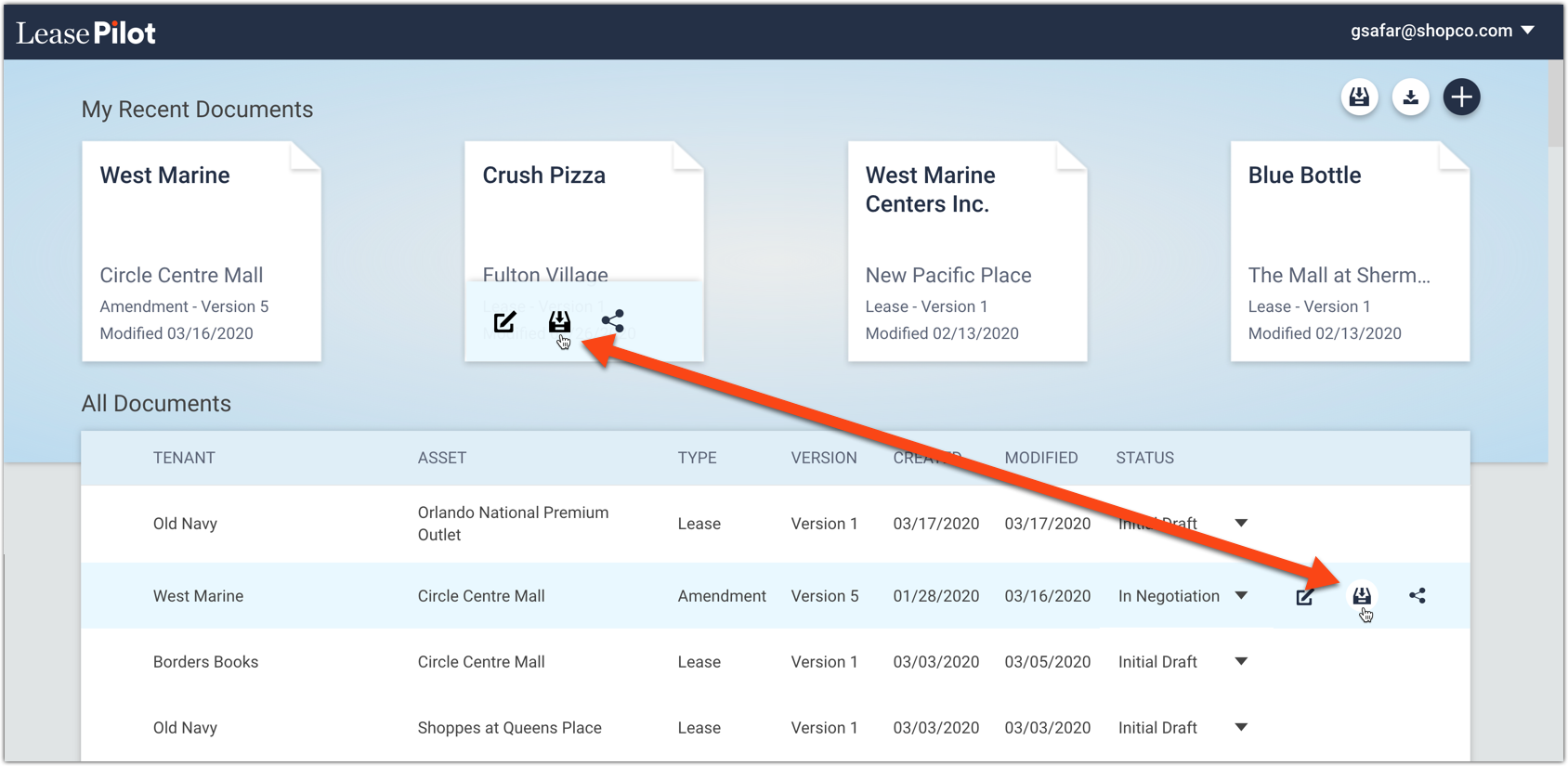Open the gsafar@shopco.com account menu
Image resolution: width=1568 pixels, height=766 pixels.
(1442, 31)
